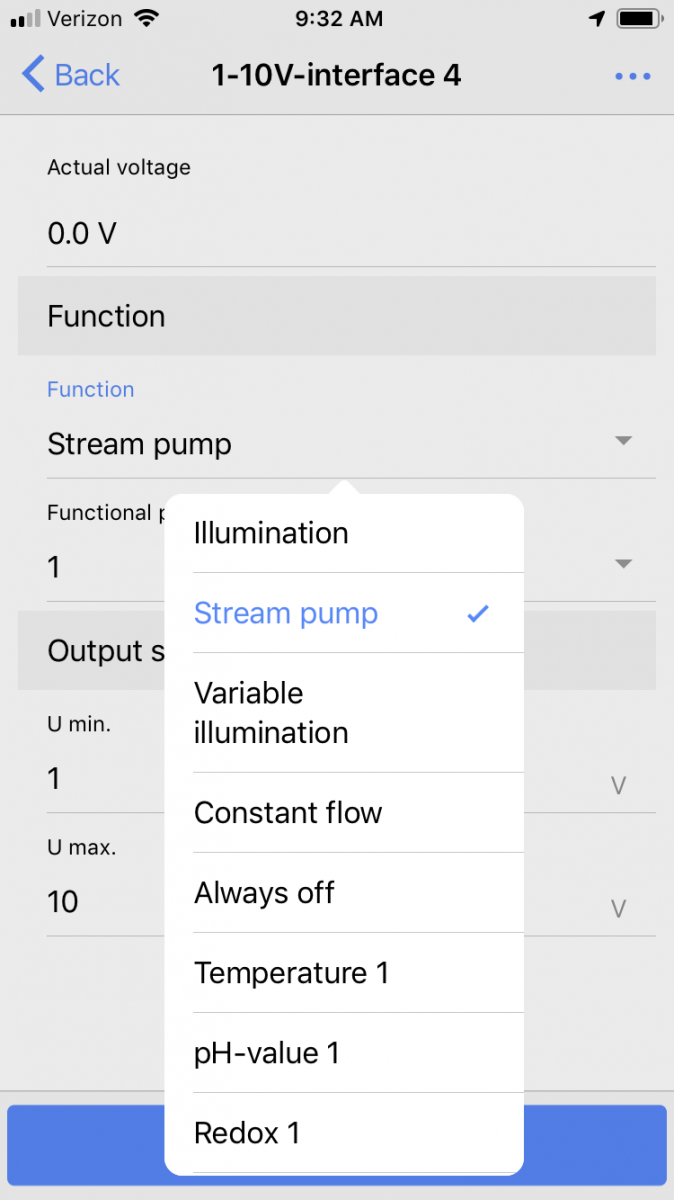The width and height of the screenshot is (674, 1200).
Task: Tap the location arrow status icon
Action: [x=597, y=18]
